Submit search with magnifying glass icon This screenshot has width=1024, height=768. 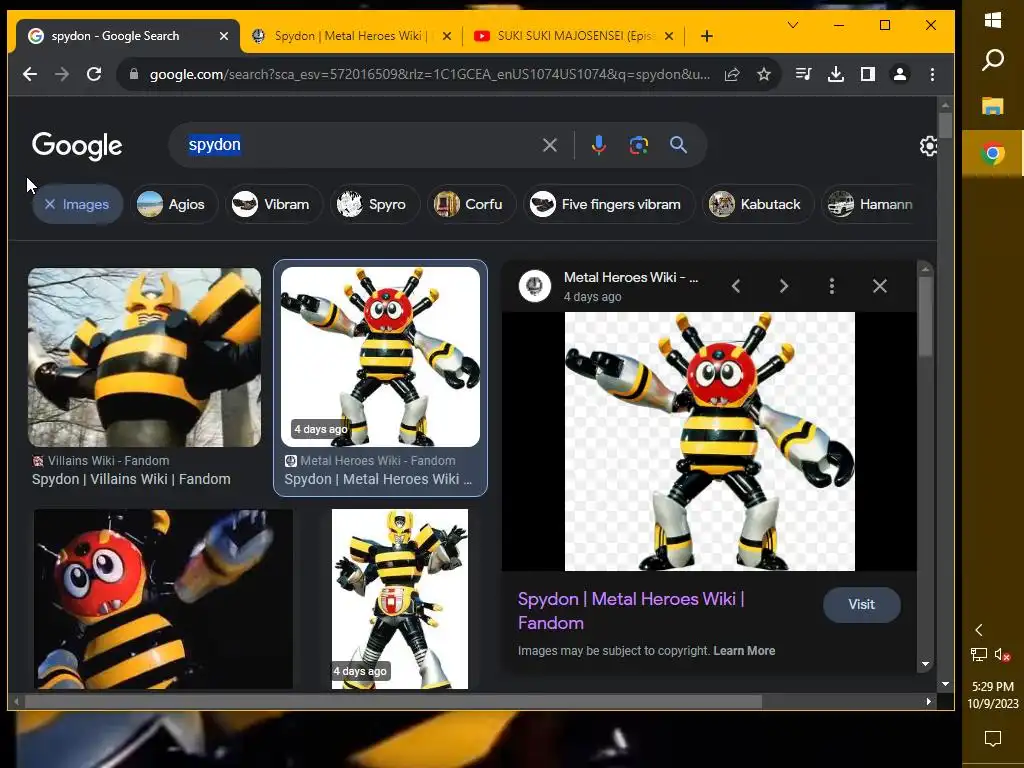[679, 145]
